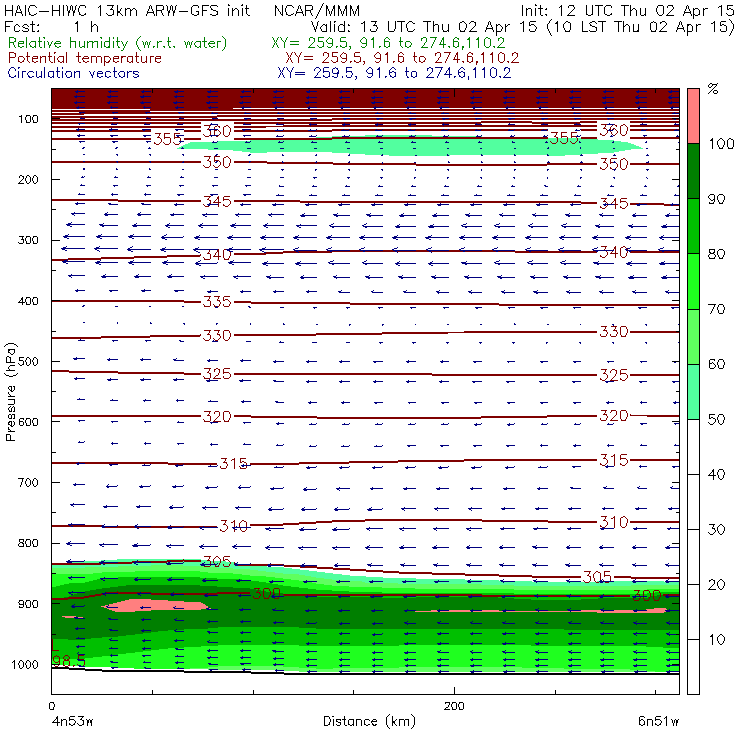Click the "(10 LST Thu 02 Apr 15)" text

point(641,27)
